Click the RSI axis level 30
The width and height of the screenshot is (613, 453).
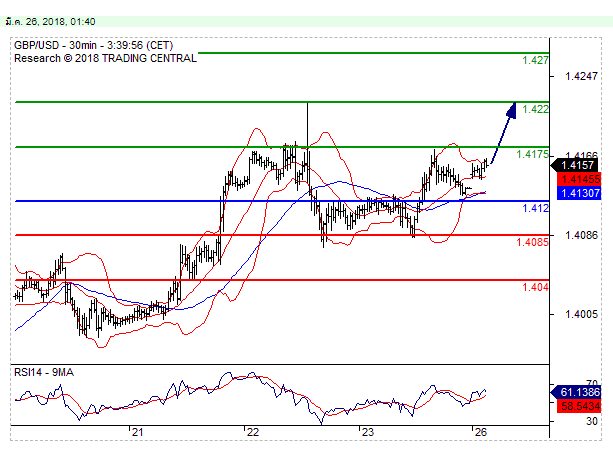[x=592, y=421]
